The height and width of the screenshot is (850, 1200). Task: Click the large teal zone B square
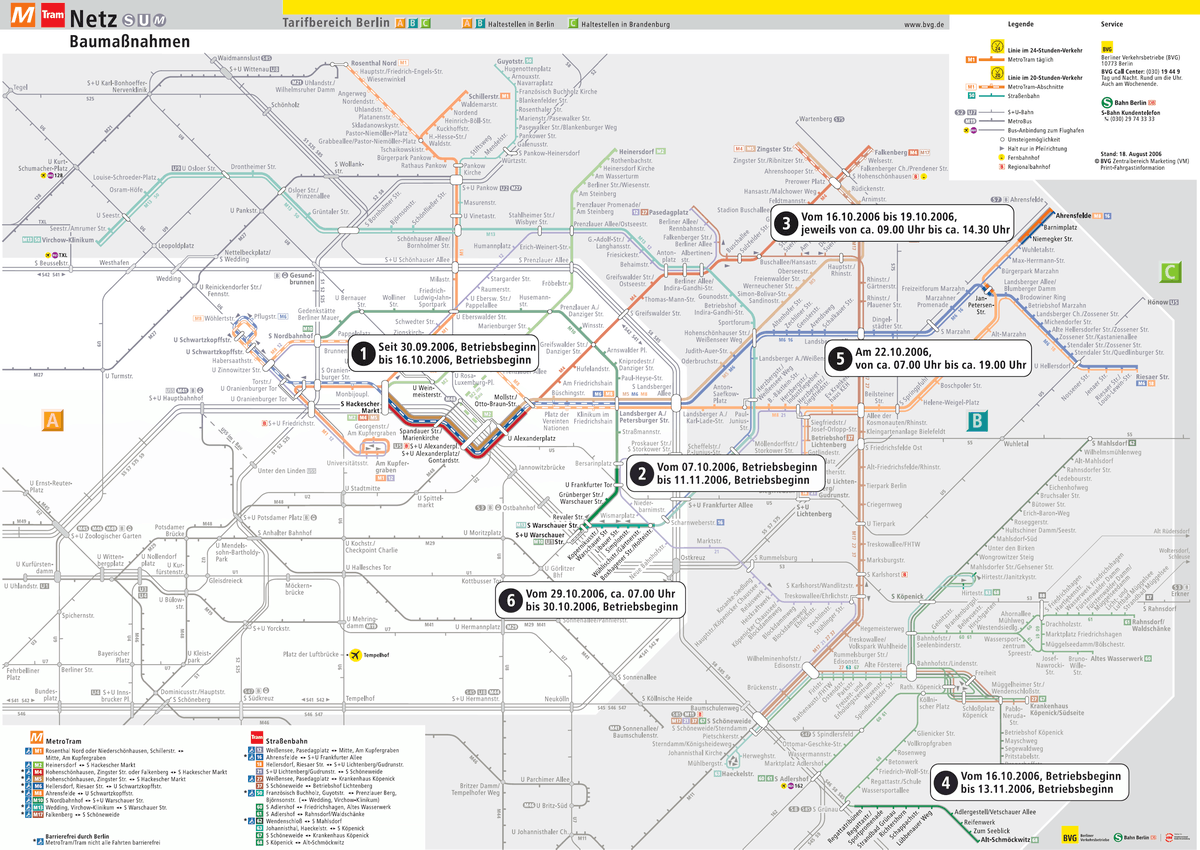(975, 421)
